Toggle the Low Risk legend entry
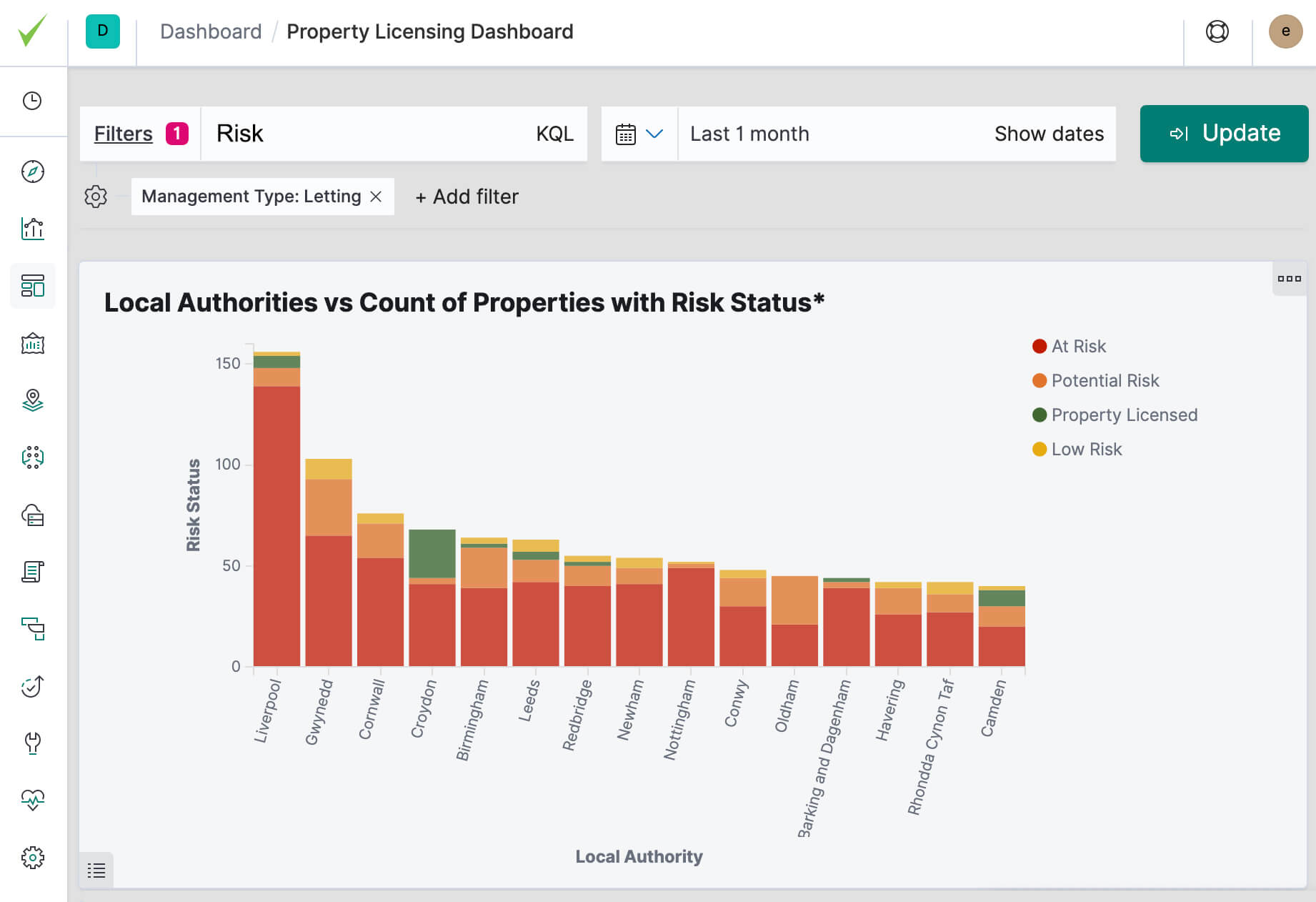The image size is (1316, 902). [x=1077, y=449]
